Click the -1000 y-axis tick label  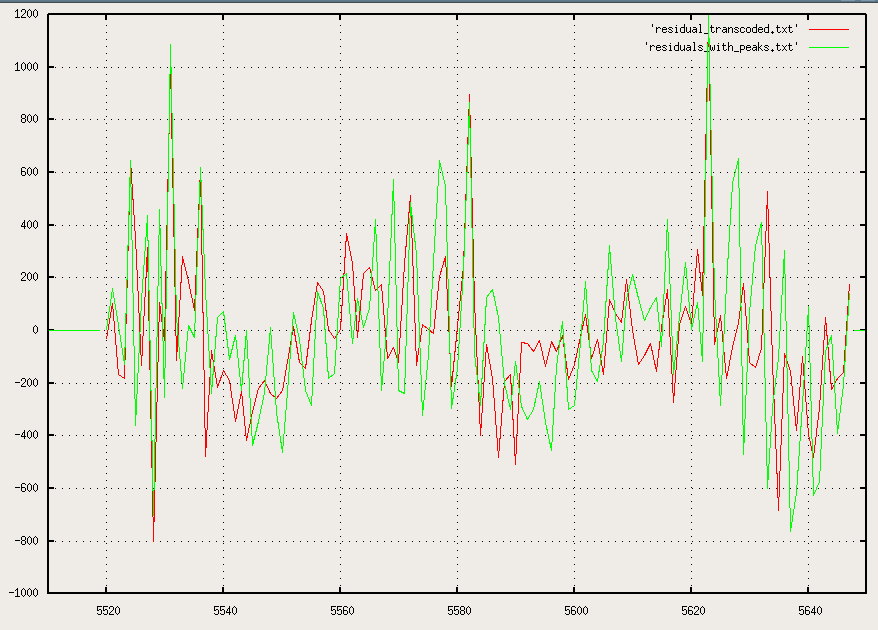click(23, 593)
